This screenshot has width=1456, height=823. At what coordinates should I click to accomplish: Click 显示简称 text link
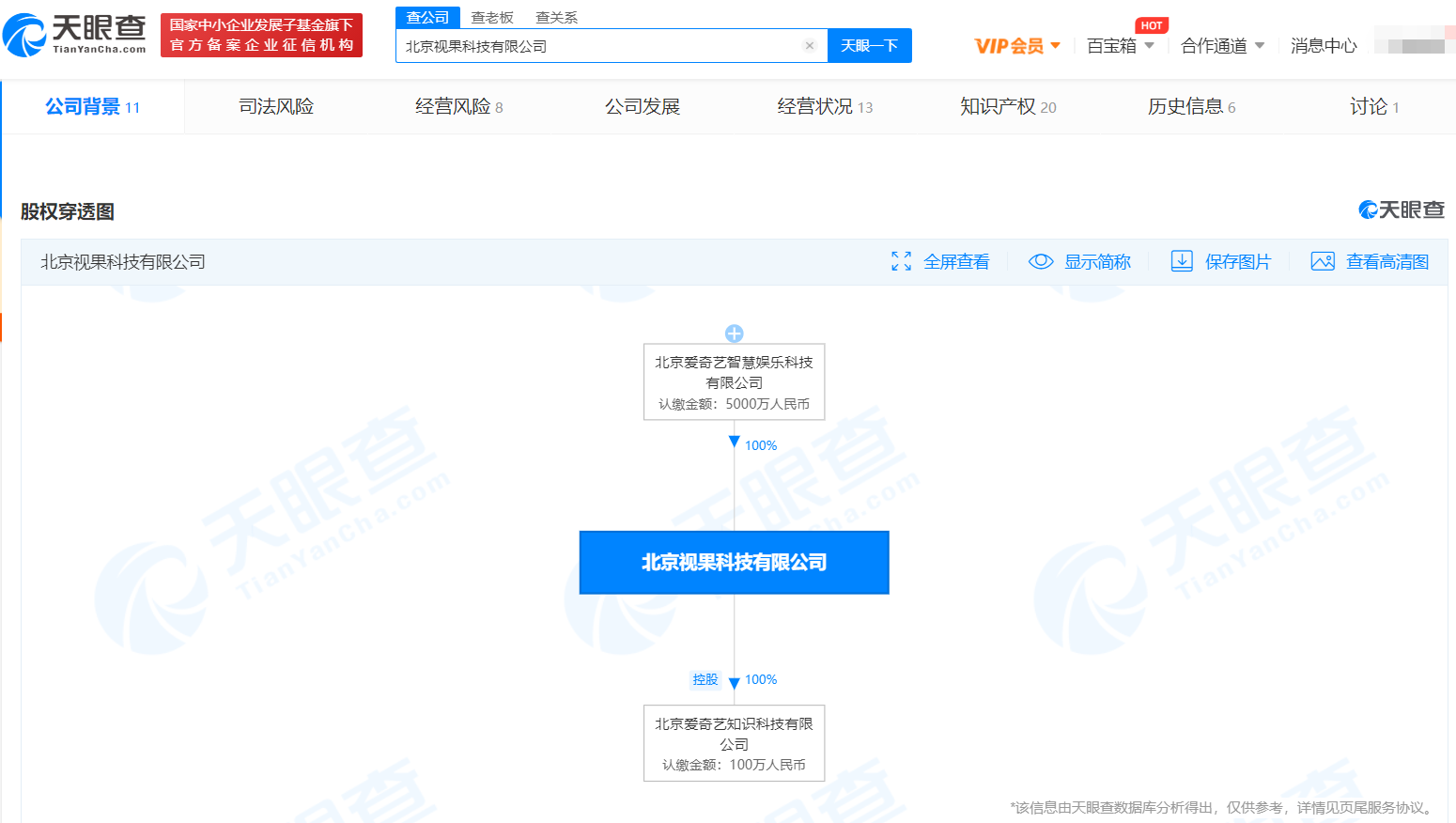[1097, 262]
